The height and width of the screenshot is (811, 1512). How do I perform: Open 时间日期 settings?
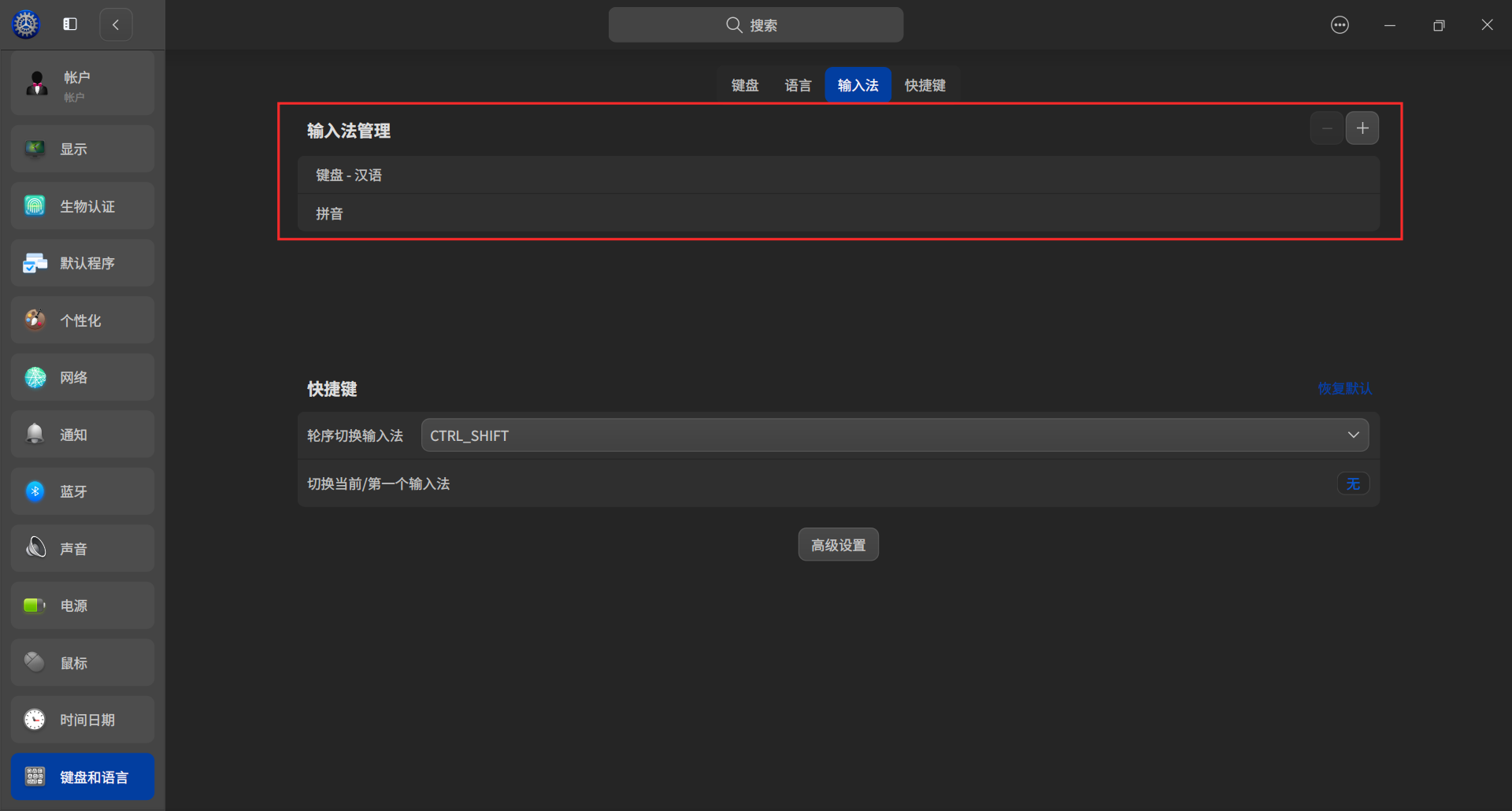coord(82,719)
